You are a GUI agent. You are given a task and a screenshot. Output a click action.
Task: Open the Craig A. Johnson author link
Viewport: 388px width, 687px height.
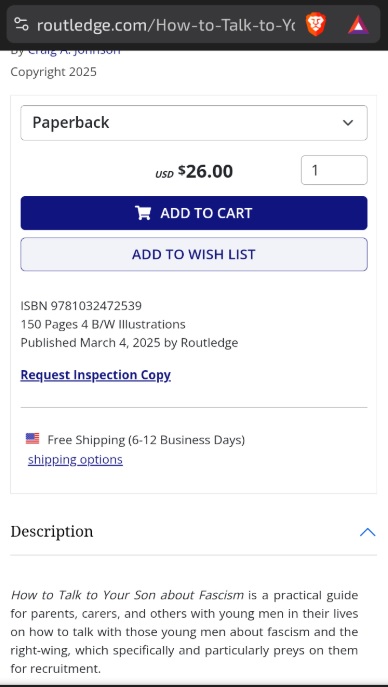(x=74, y=51)
